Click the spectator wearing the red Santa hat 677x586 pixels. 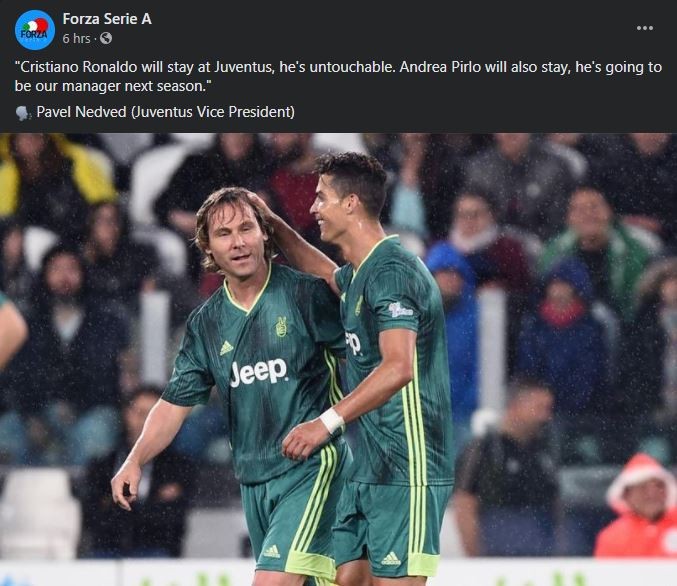pyautogui.click(x=636, y=505)
